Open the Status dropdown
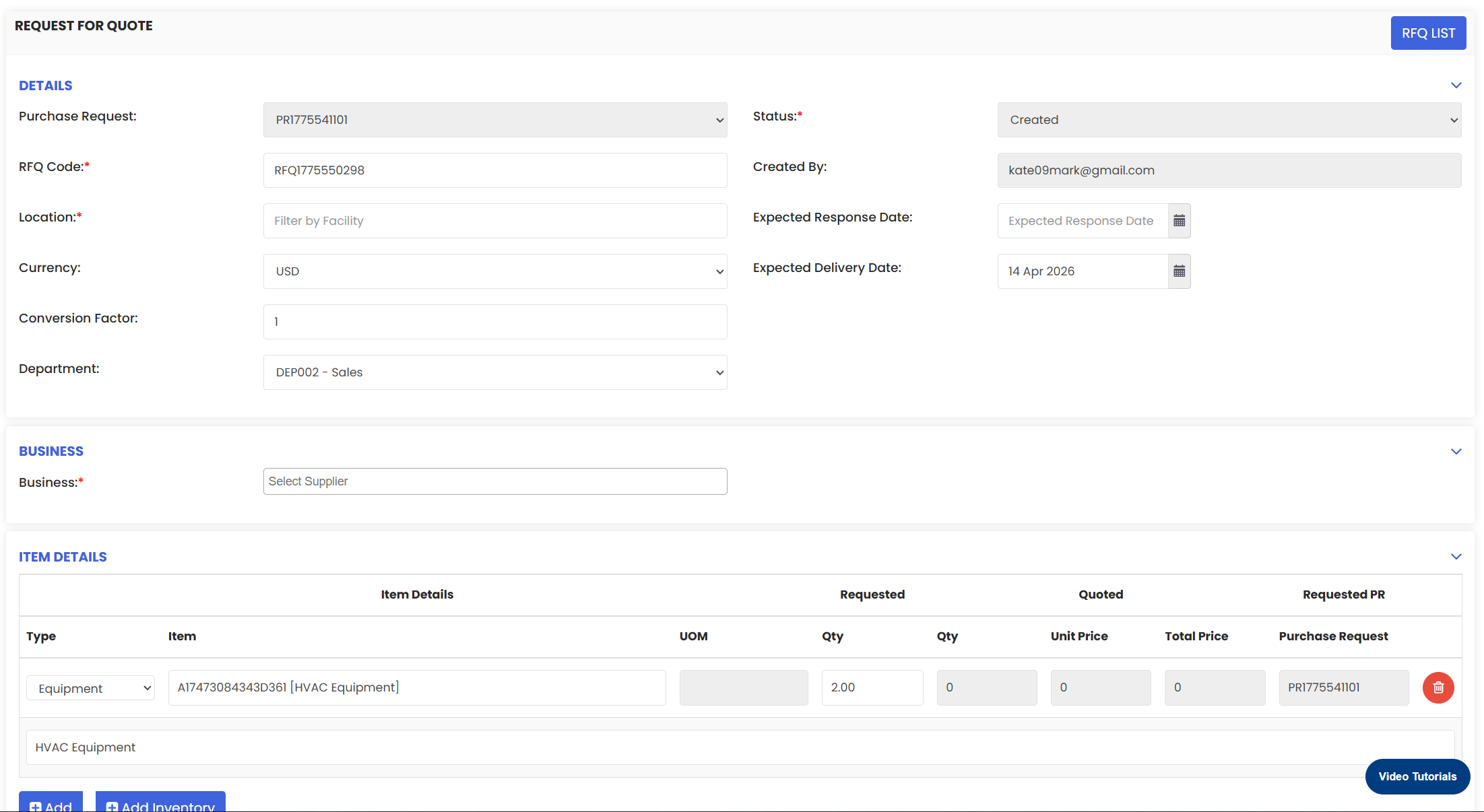The height and width of the screenshot is (812, 1484). 1229,120
